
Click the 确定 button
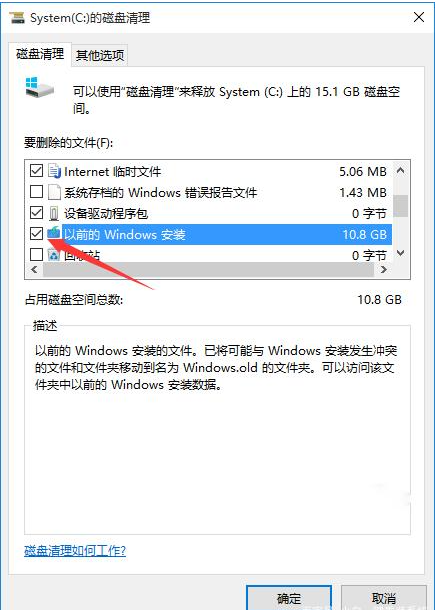coord(289,598)
